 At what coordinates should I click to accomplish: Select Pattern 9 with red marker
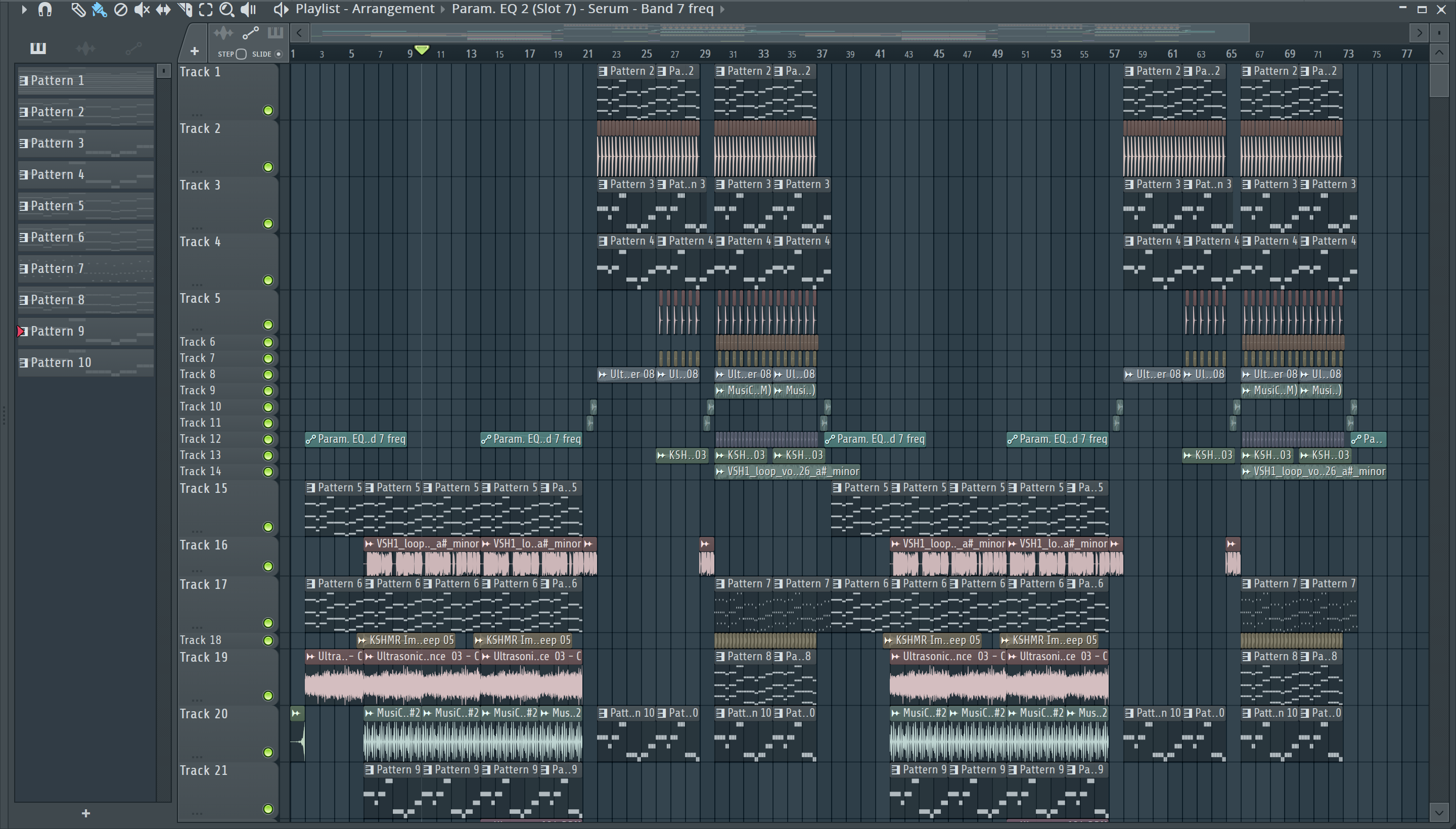pyautogui.click(x=85, y=332)
